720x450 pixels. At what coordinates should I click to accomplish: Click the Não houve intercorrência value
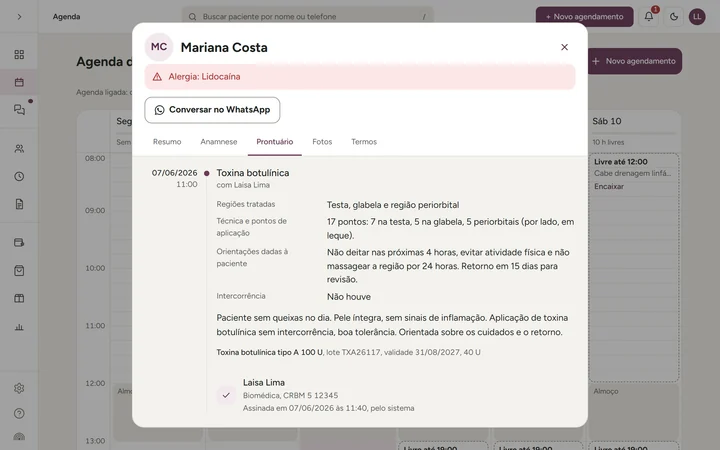[349, 297]
